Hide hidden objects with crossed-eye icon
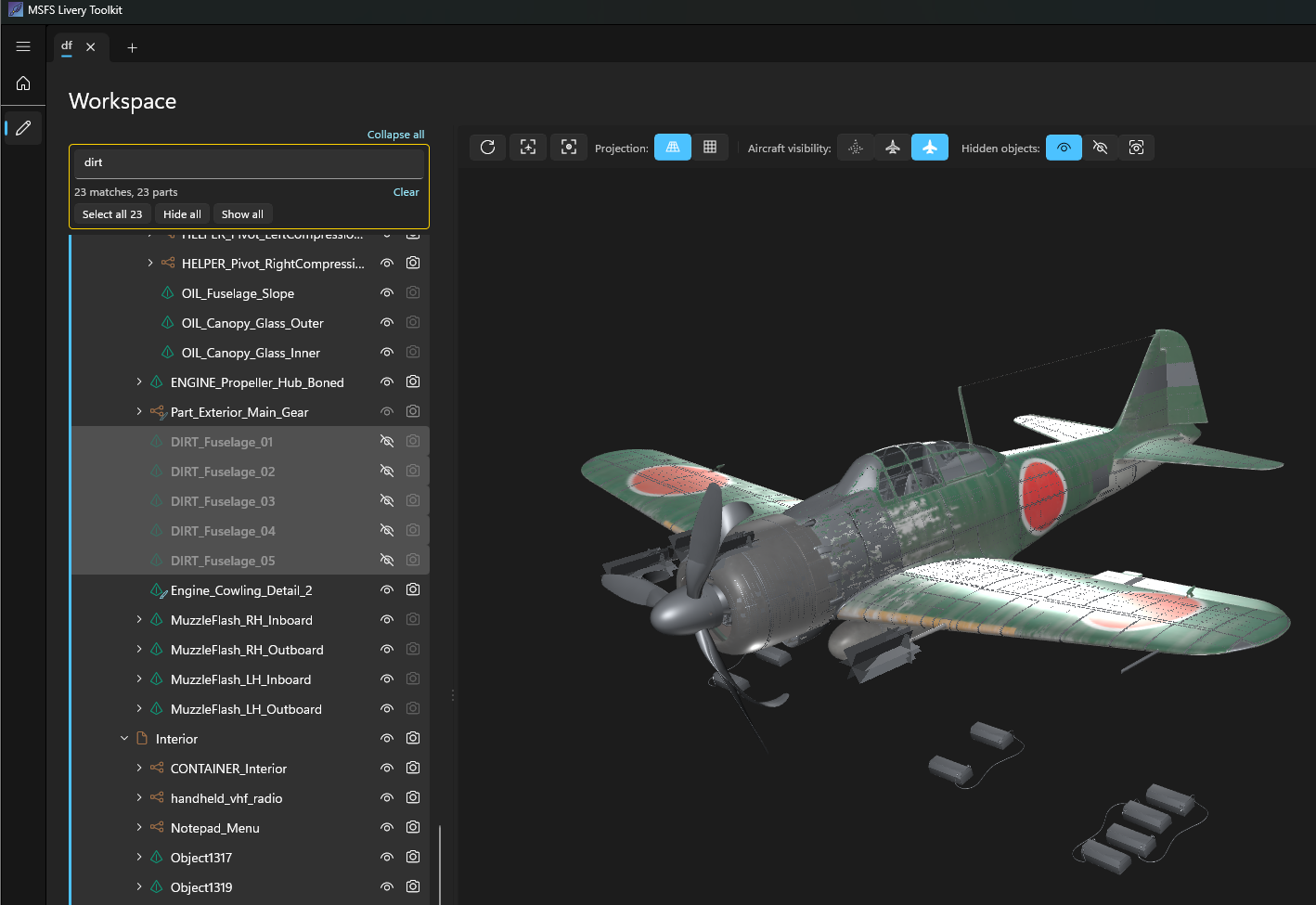Screen dimensions: 1316x905 pos(1100,148)
